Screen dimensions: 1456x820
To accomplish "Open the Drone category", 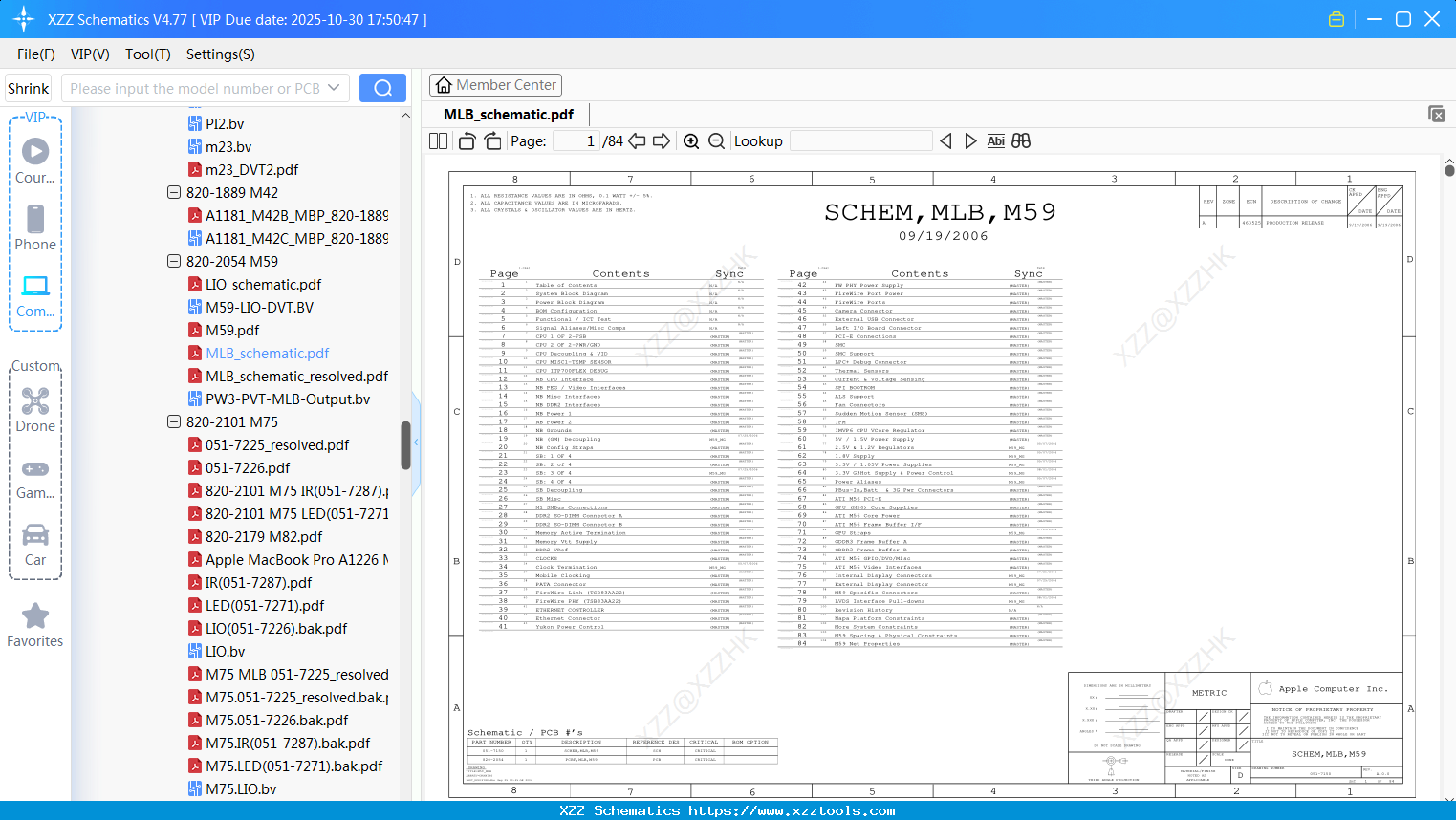I will [35, 409].
